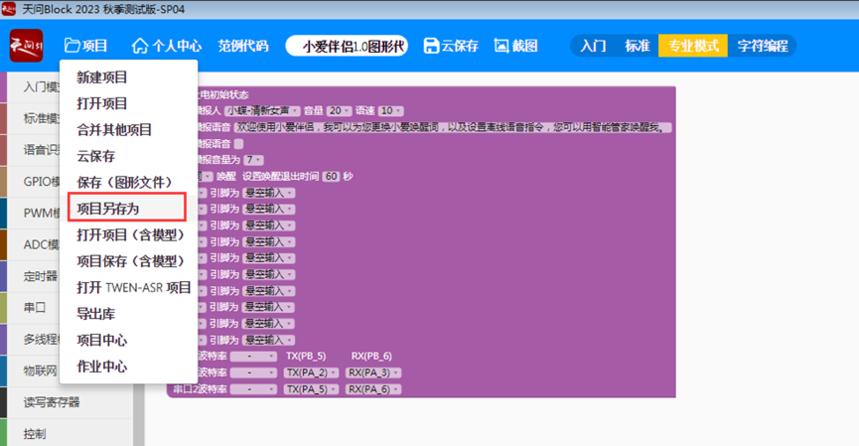The width and height of the screenshot is (859, 446).
Task: Open the 音量 20 dropdown
Action: (x=339, y=111)
